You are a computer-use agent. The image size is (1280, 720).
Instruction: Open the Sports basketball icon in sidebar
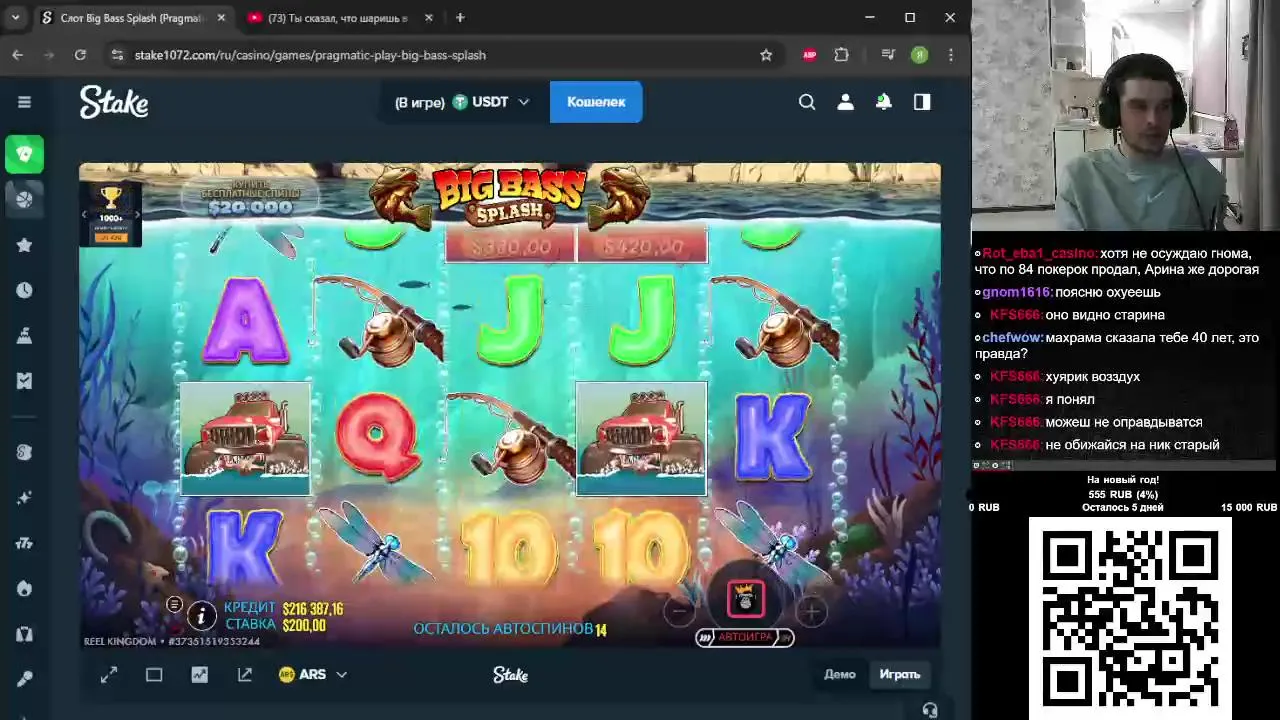[24, 199]
